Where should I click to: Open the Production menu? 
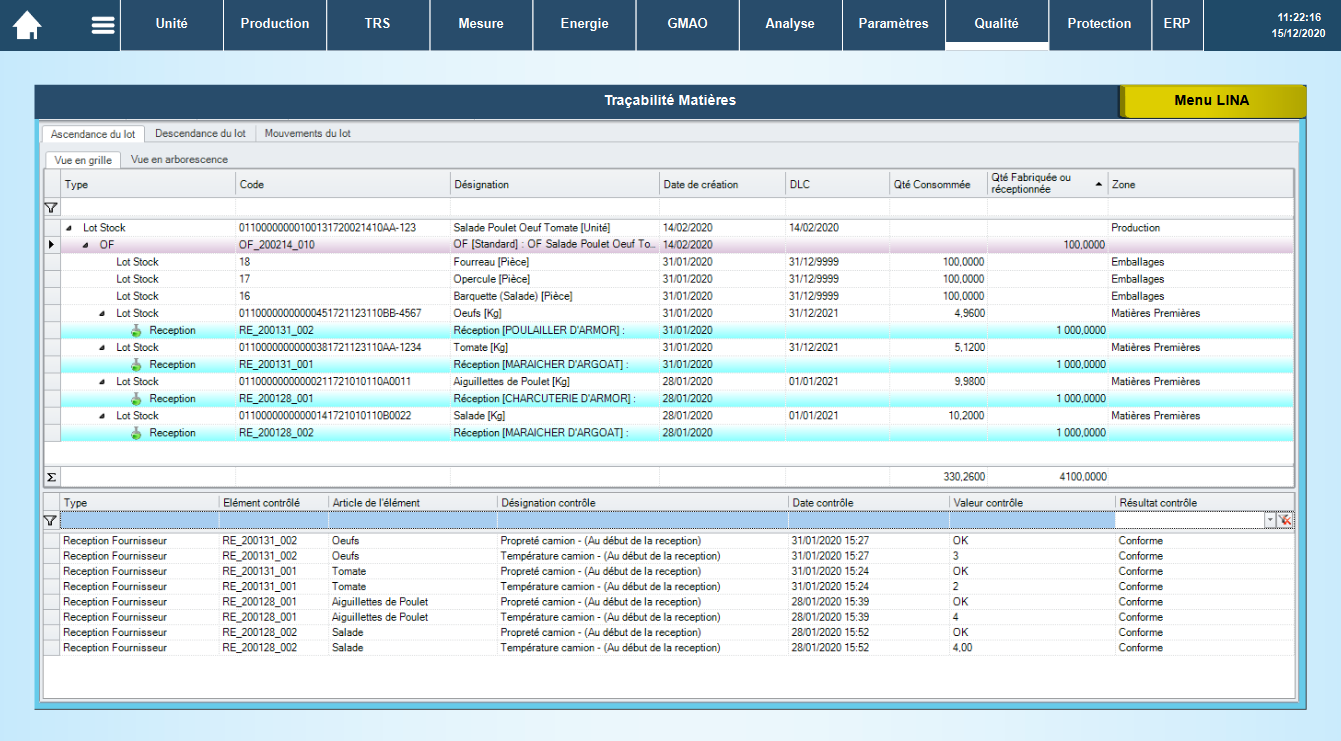pos(275,24)
